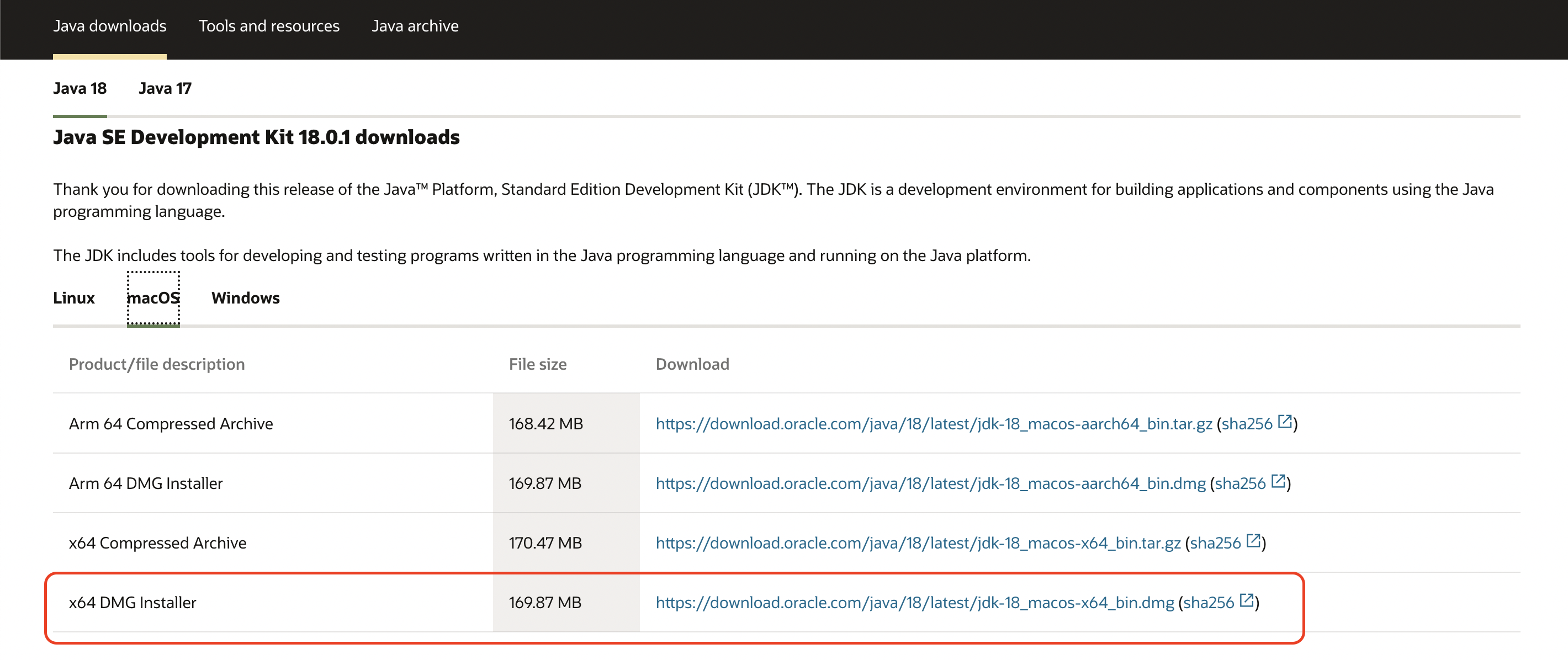Select the Linux platform tab

(73, 298)
